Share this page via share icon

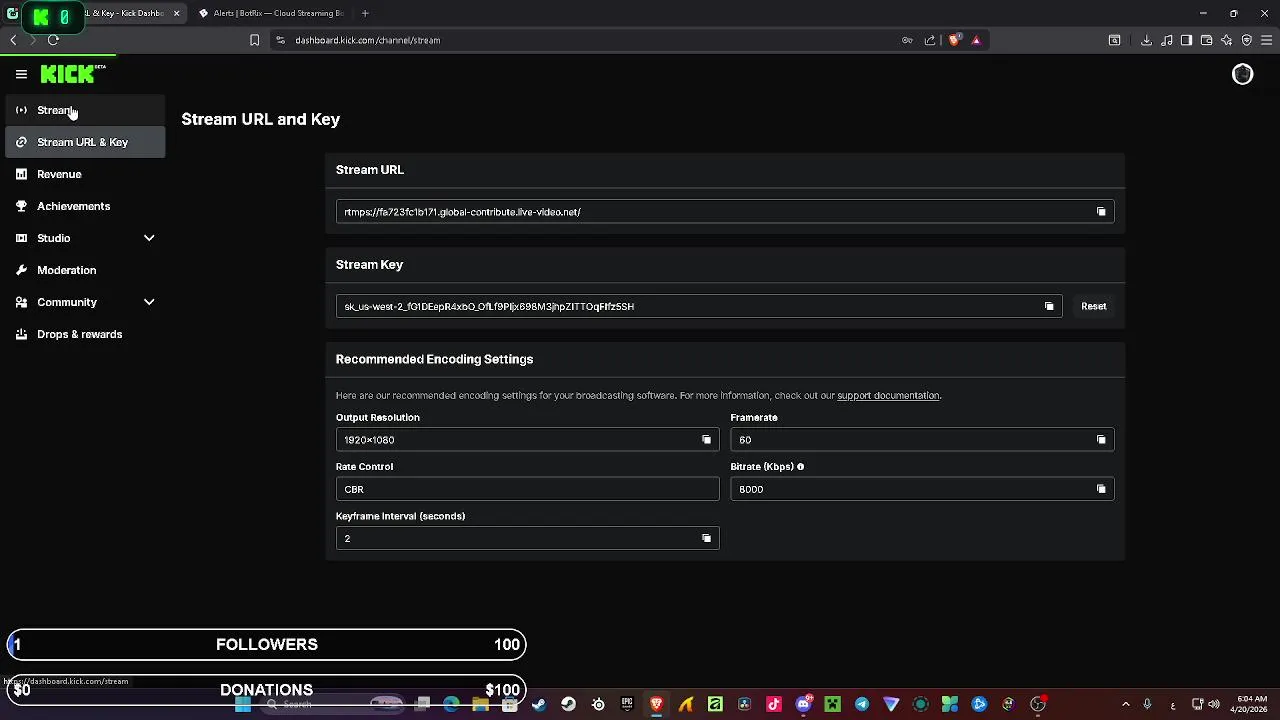(x=930, y=40)
